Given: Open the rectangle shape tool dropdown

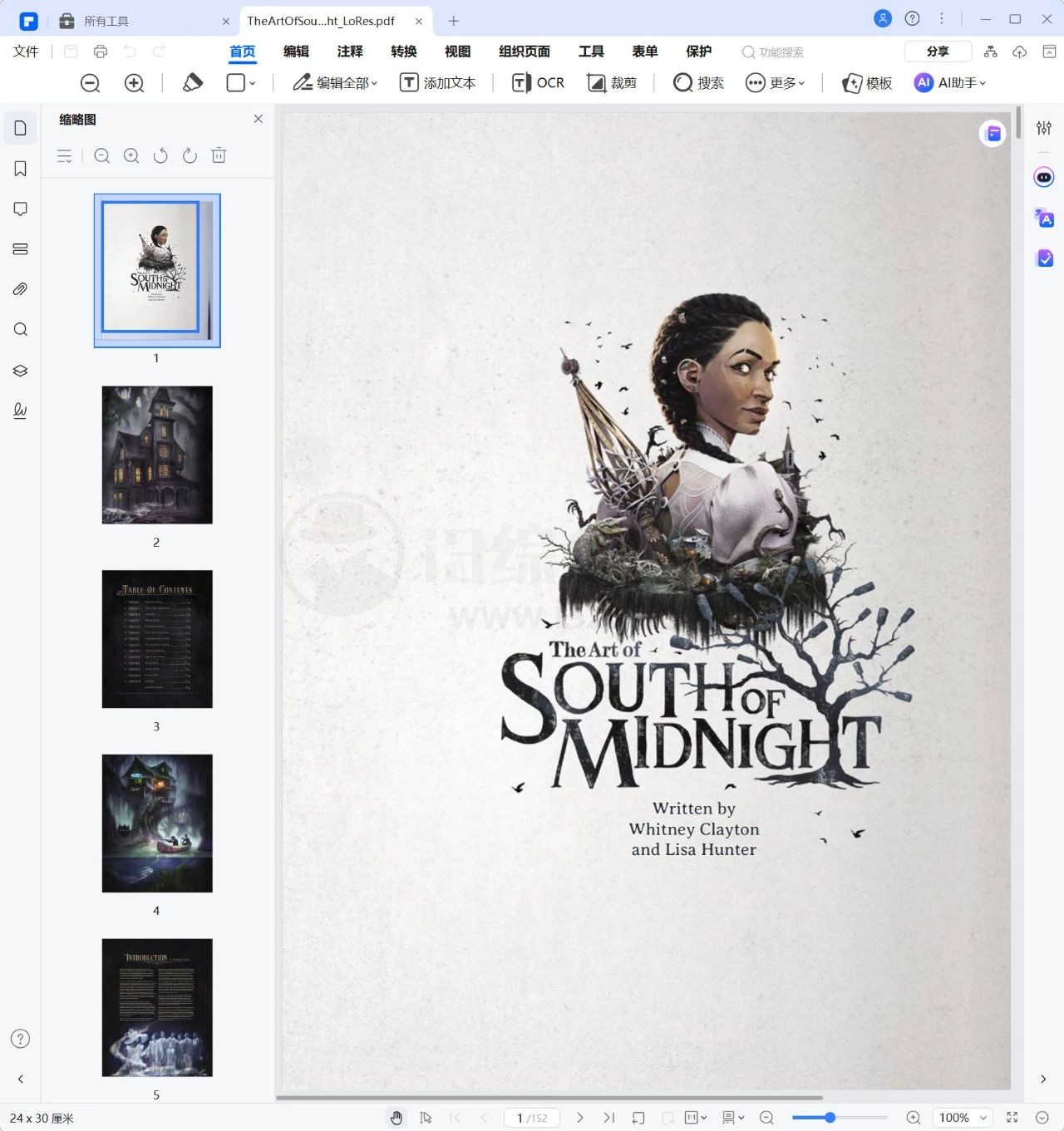Looking at the screenshot, I should 241,82.
